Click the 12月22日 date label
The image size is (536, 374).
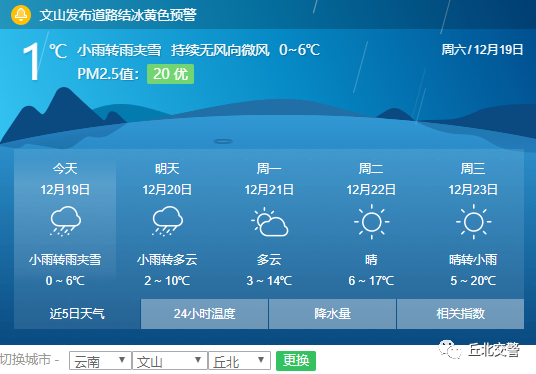[x=371, y=189]
